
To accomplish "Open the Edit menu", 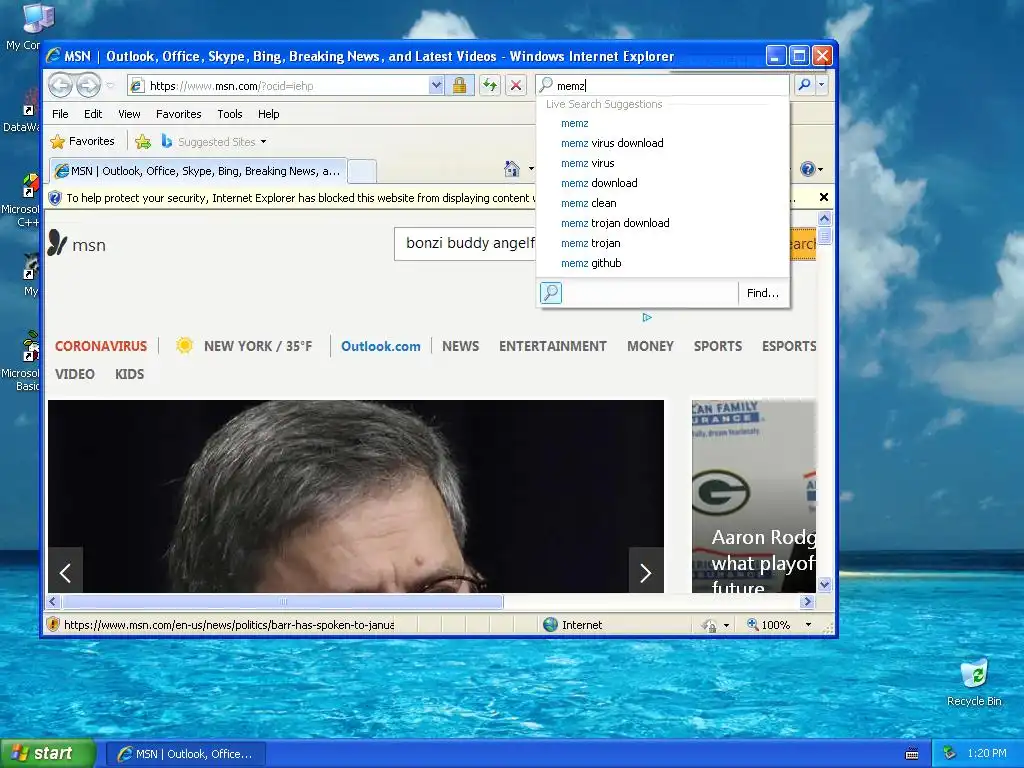I will point(93,114).
